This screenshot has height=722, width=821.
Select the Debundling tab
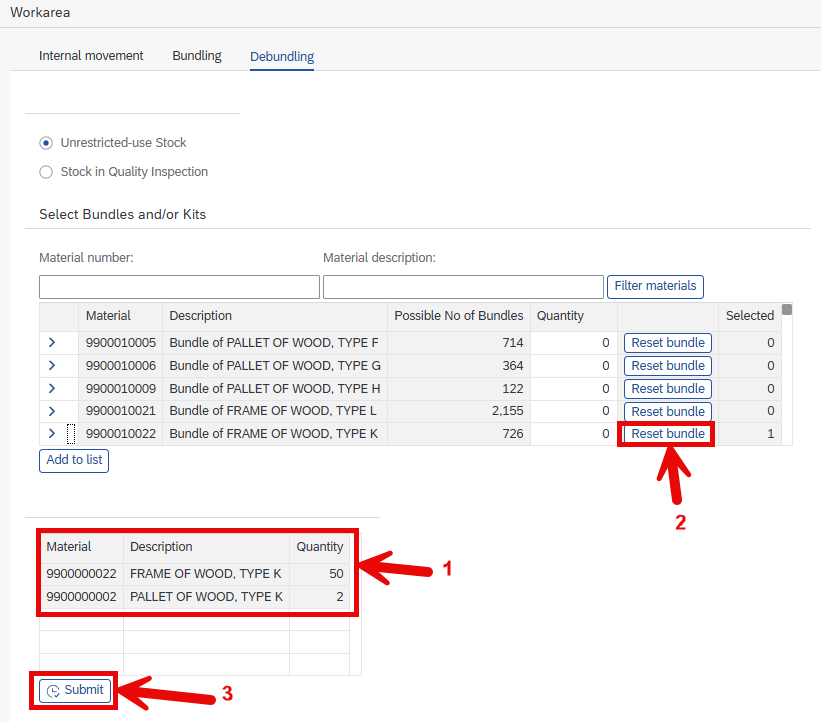pyautogui.click(x=282, y=56)
